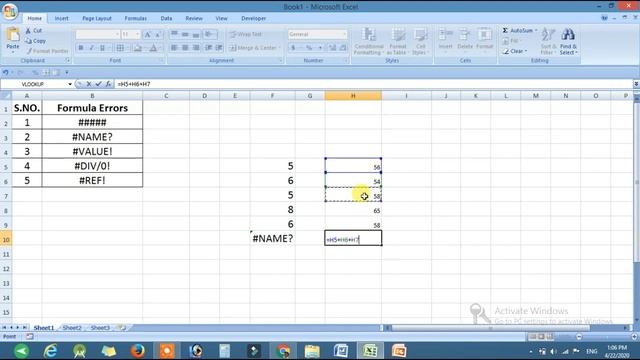Click the Wrap Text button

click(x=246, y=34)
